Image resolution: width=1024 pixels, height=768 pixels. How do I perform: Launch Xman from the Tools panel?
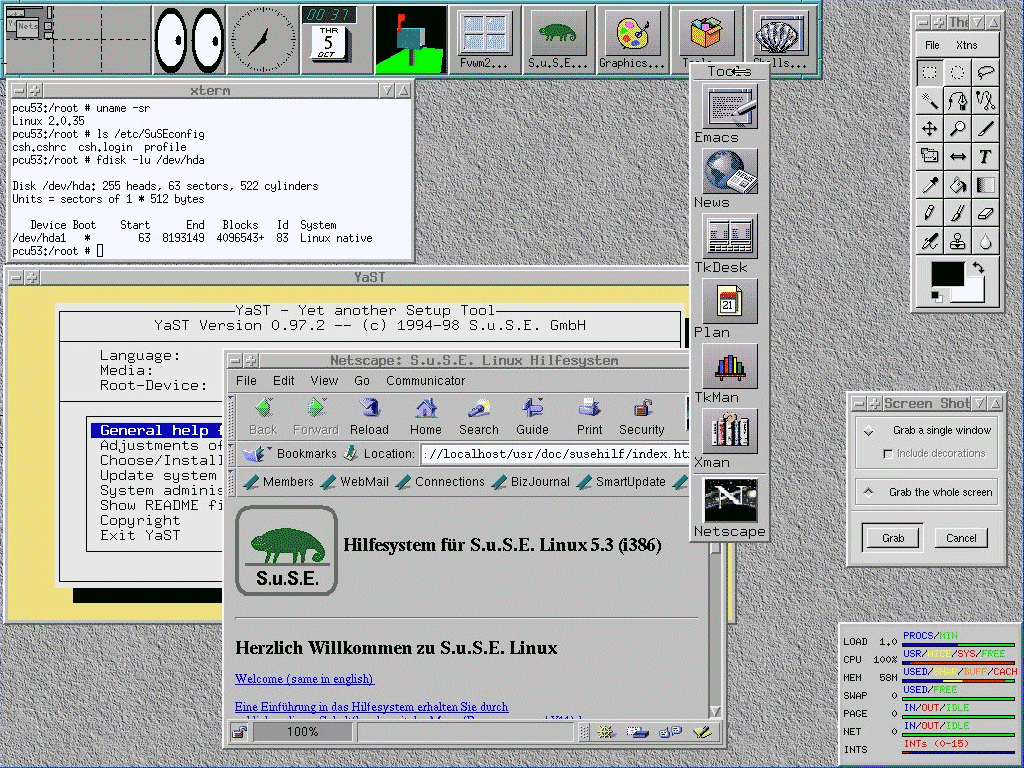point(729,431)
